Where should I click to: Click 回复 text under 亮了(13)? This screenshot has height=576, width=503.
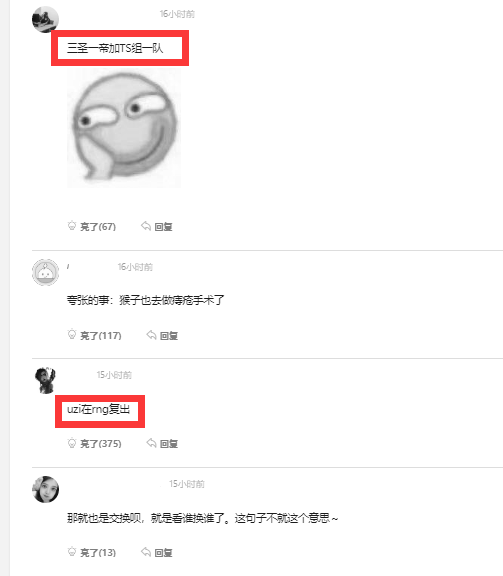click(164, 553)
